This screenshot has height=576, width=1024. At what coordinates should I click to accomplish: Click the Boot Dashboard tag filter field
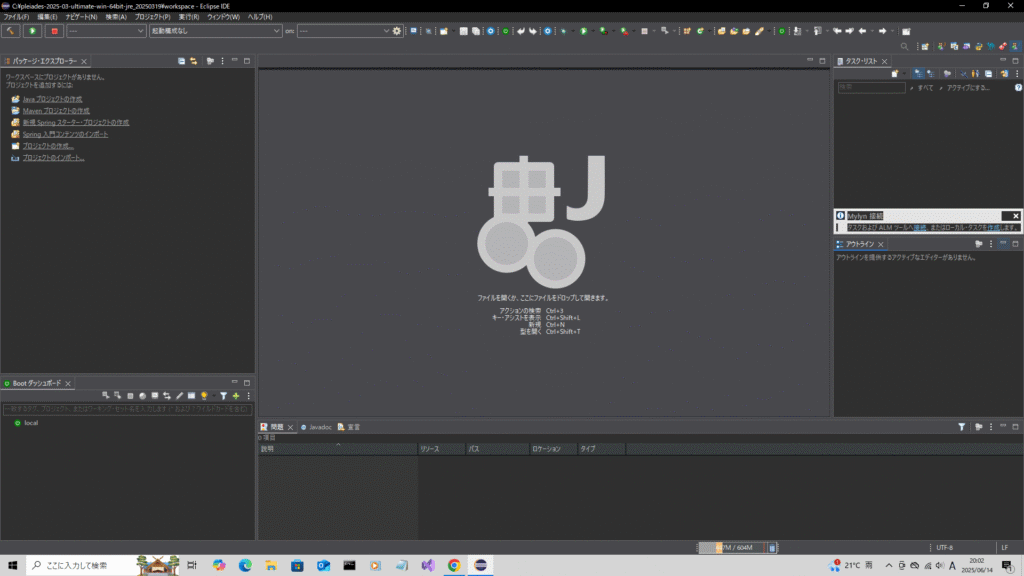tap(127, 409)
